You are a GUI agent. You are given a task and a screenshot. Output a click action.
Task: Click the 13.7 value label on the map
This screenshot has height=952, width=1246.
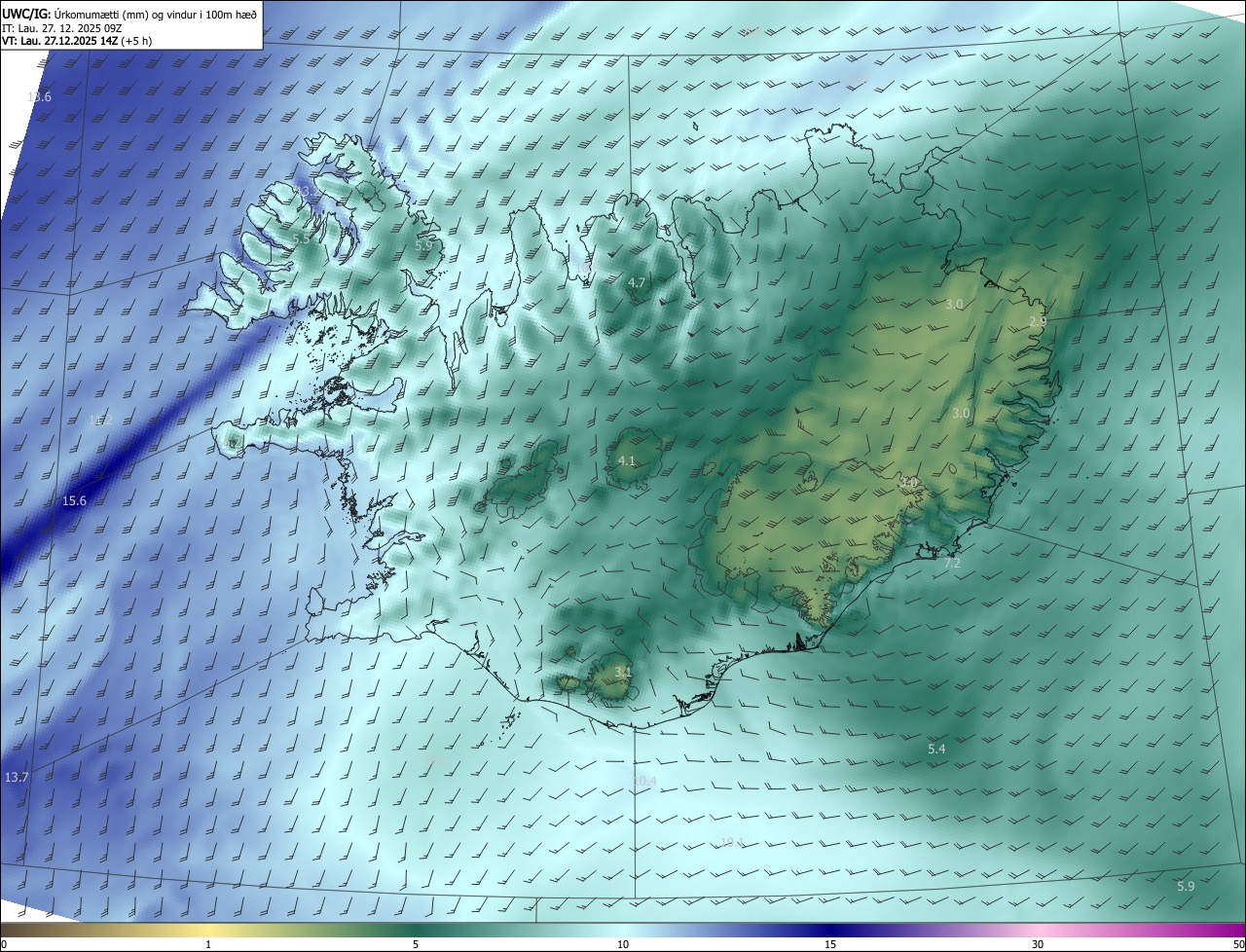click(17, 777)
